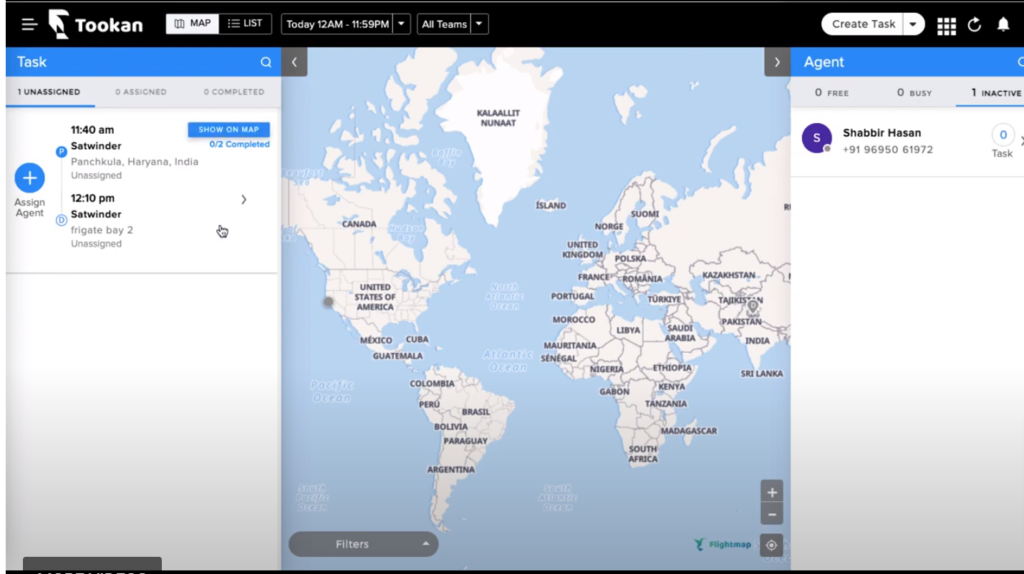
Task: Collapse the Task panel arrow
Action: (x=295, y=62)
